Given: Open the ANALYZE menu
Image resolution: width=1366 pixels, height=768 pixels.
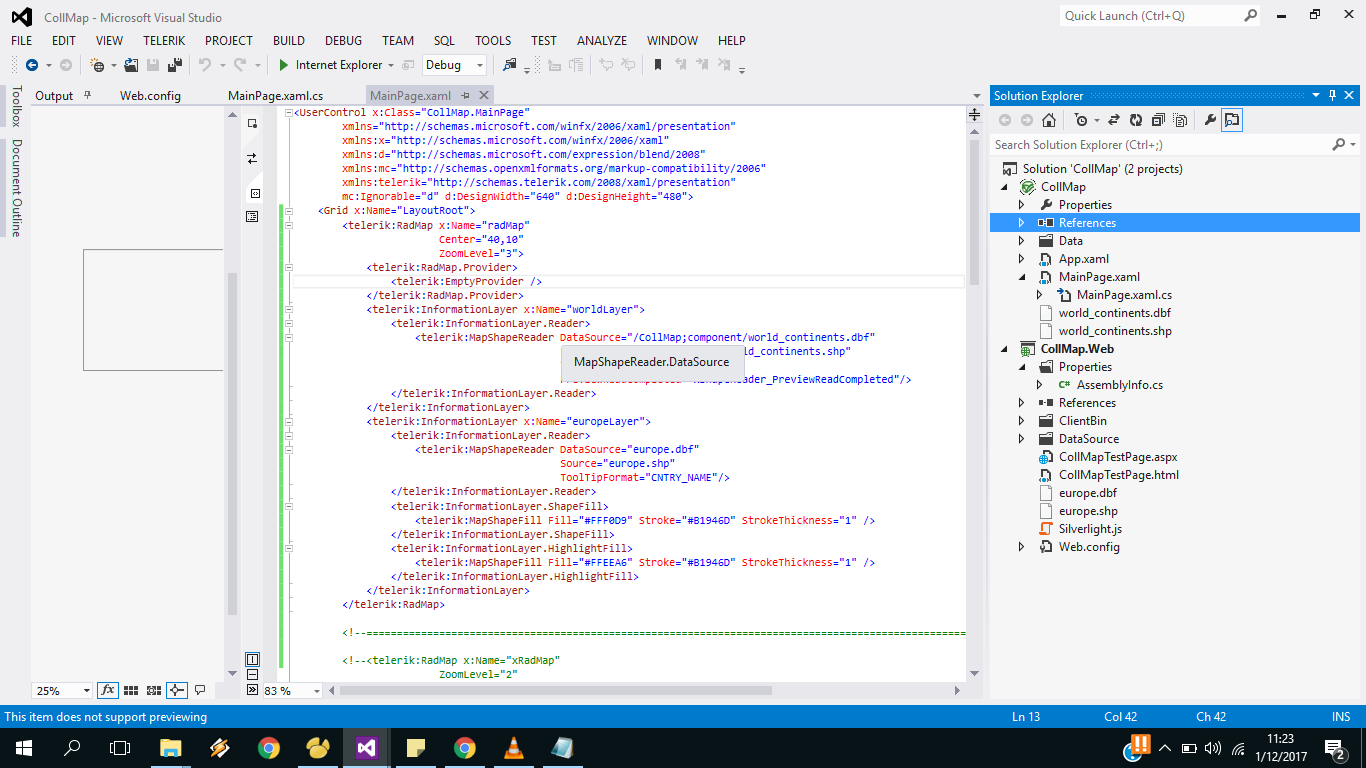Looking at the screenshot, I should pos(602,41).
